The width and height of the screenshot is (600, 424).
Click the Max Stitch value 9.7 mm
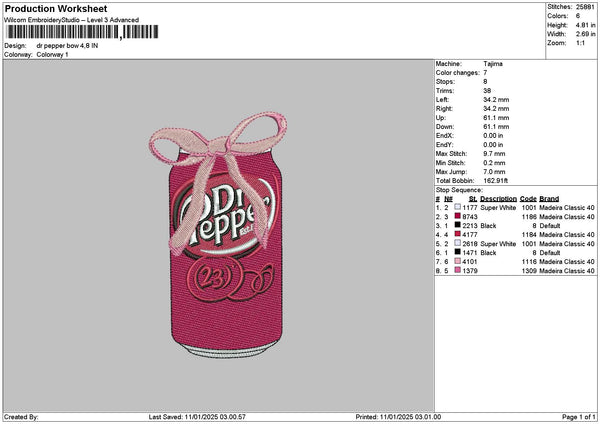click(494, 153)
